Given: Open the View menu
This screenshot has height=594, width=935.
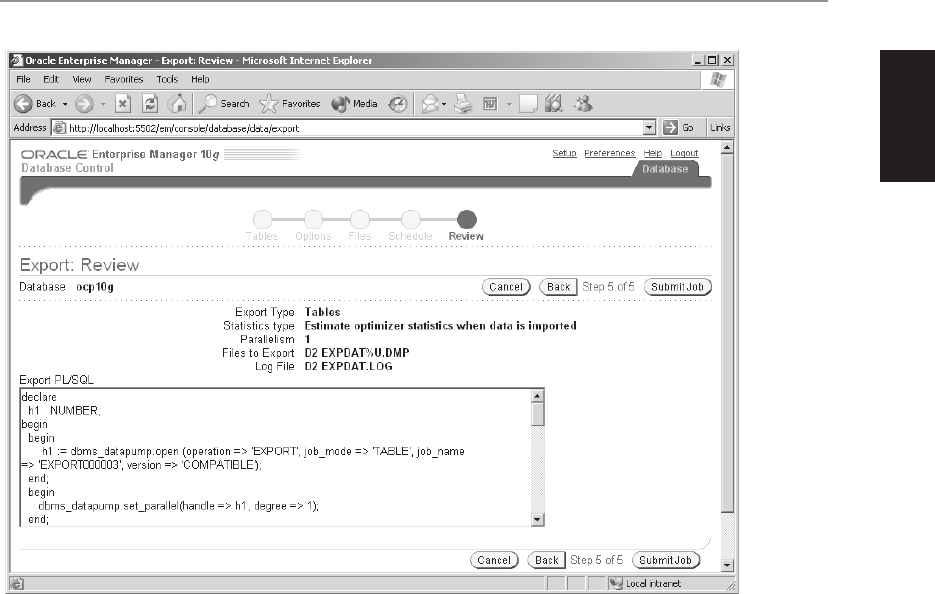Looking at the screenshot, I should click(x=82, y=79).
